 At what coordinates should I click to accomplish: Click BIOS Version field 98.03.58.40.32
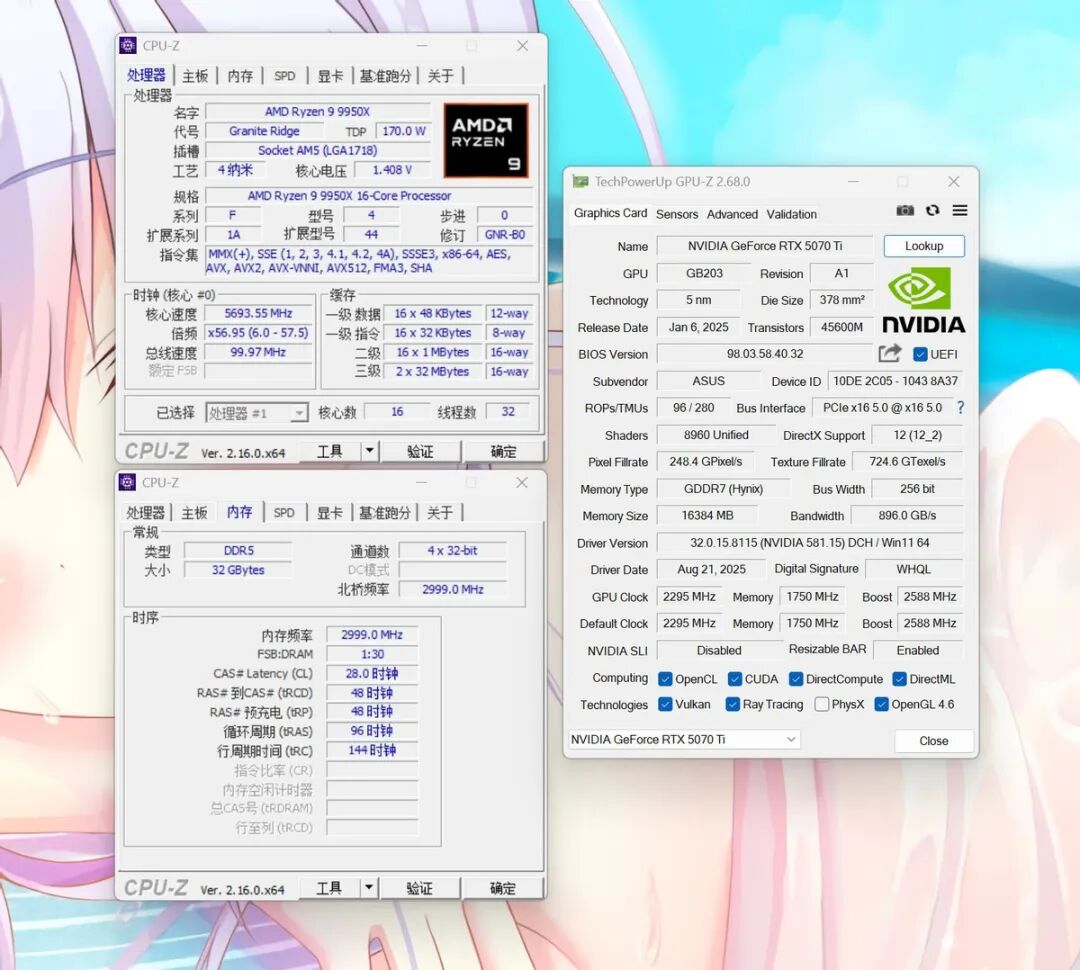click(x=765, y=354)
